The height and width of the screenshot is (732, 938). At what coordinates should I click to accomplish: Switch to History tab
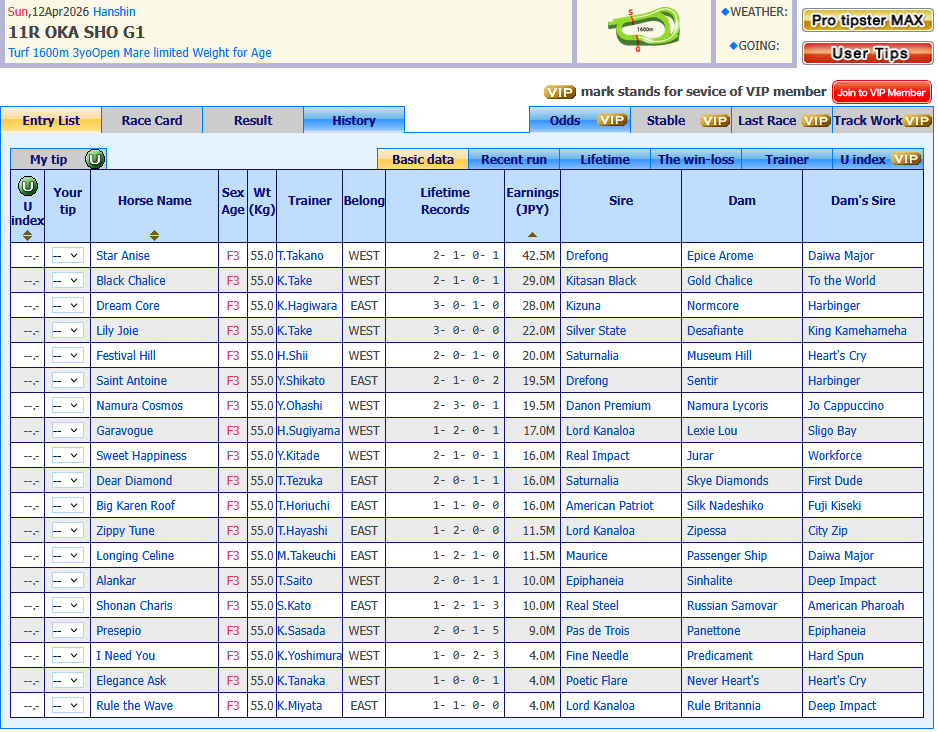354,120
